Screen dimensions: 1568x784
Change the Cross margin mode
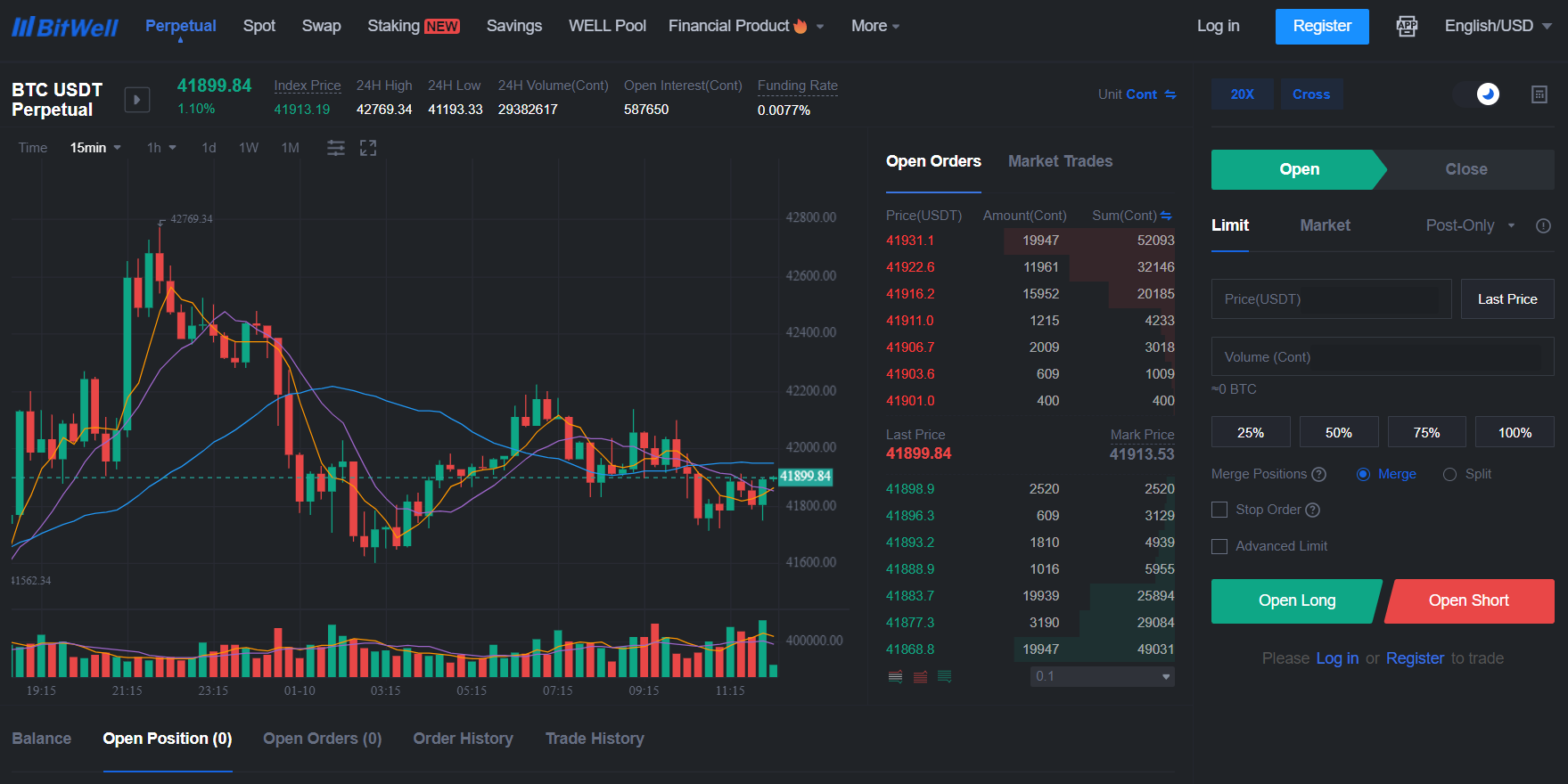(1311, 94)
